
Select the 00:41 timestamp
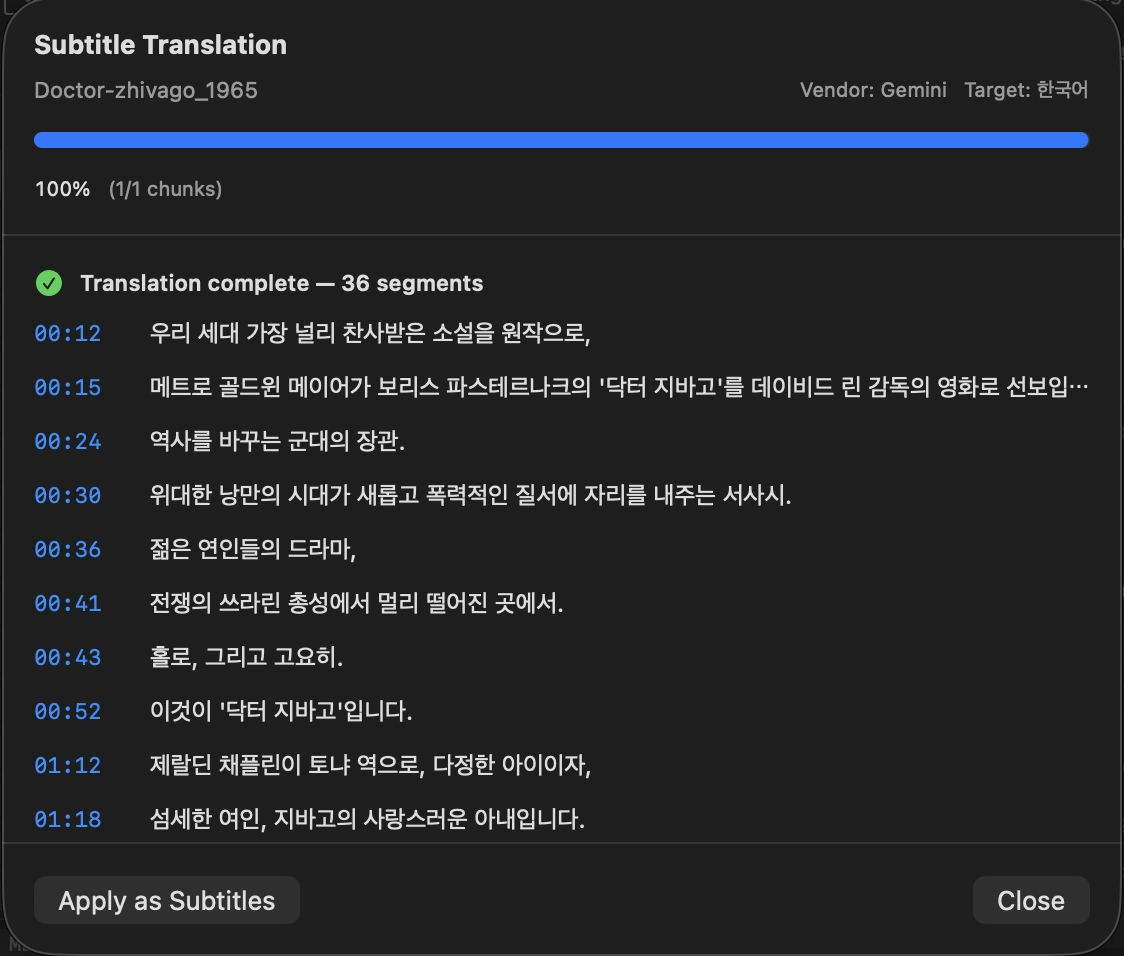[68, 603]
